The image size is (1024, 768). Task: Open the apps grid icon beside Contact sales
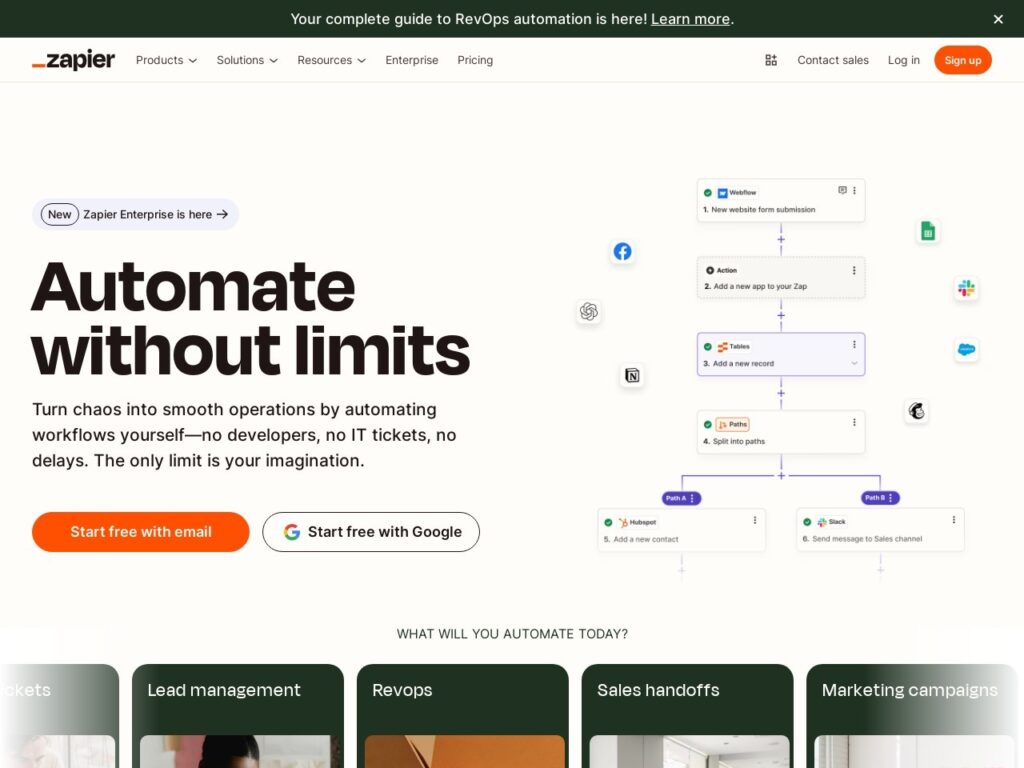point(771,60)
